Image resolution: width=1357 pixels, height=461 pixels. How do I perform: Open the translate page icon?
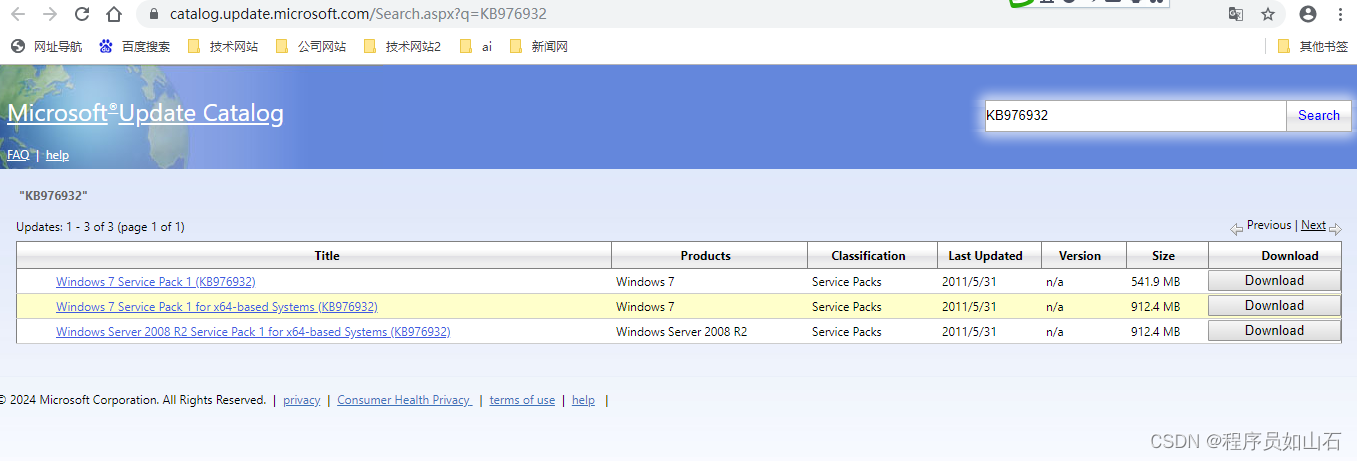[x=1236, y=14]
